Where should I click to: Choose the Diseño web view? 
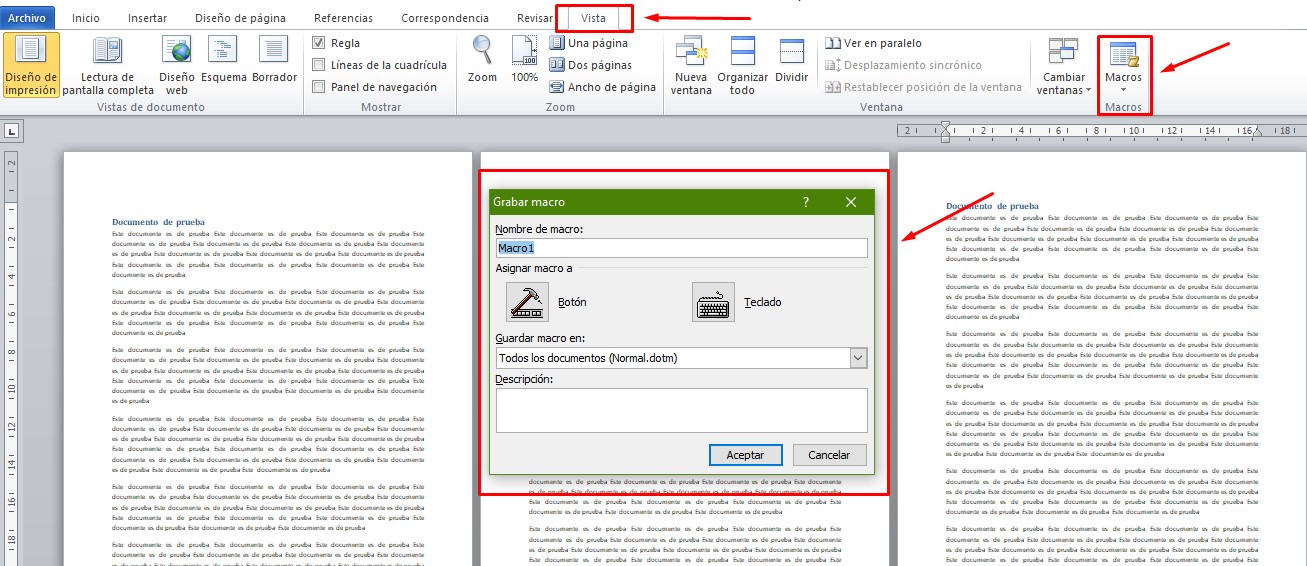[x=177, y=65]
